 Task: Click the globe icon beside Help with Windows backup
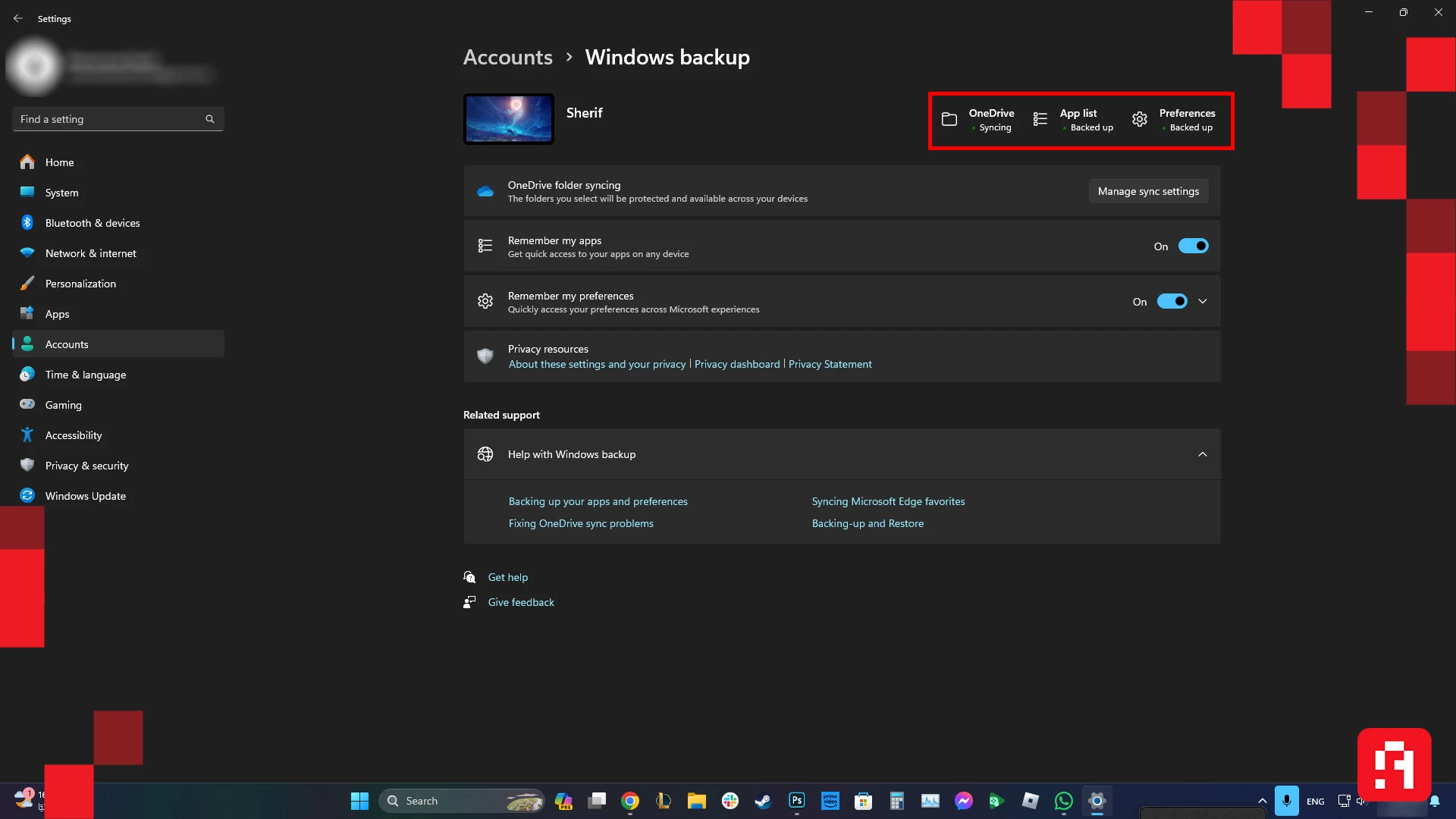tap(485, 454)
